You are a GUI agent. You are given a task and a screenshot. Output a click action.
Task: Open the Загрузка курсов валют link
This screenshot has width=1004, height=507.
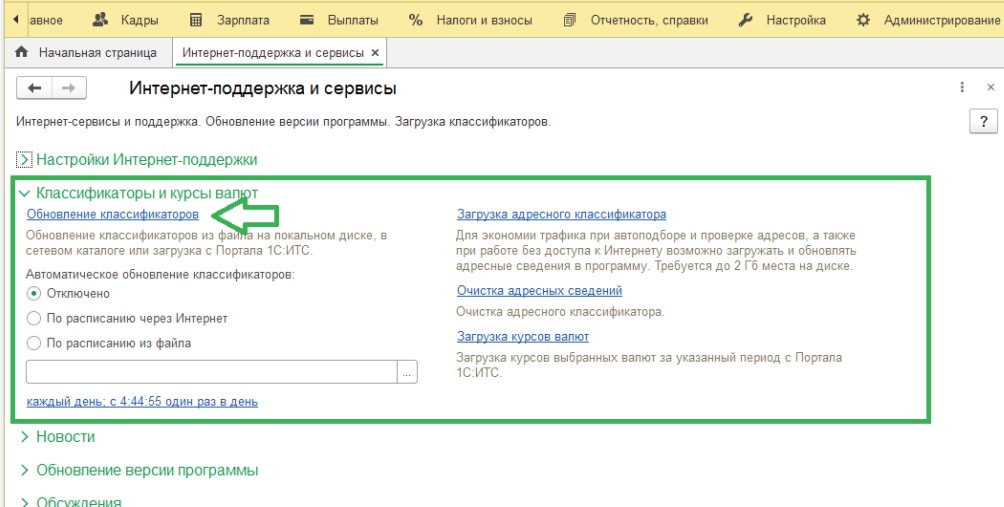point(522,337)
